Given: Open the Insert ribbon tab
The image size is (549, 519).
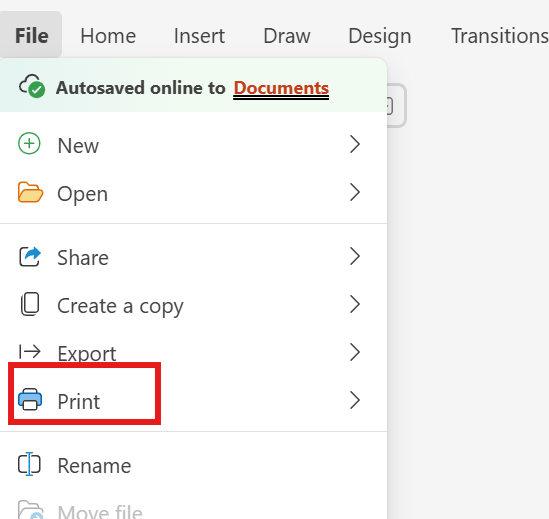Looking at the screenshot, I should [x=200, y=36].
